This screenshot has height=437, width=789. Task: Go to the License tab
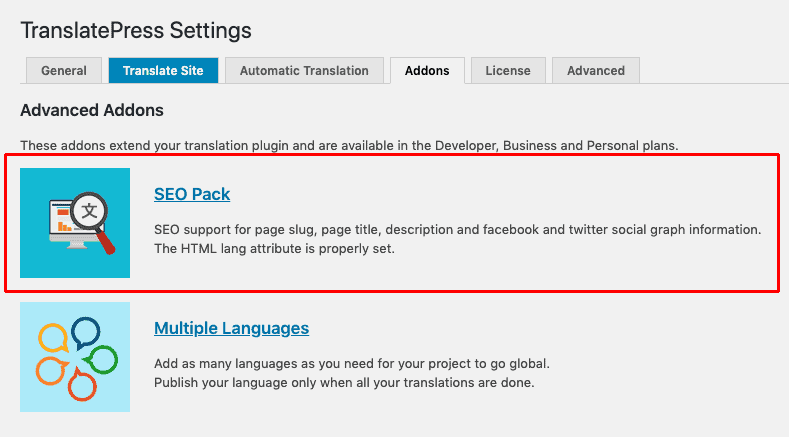point(508,70)
